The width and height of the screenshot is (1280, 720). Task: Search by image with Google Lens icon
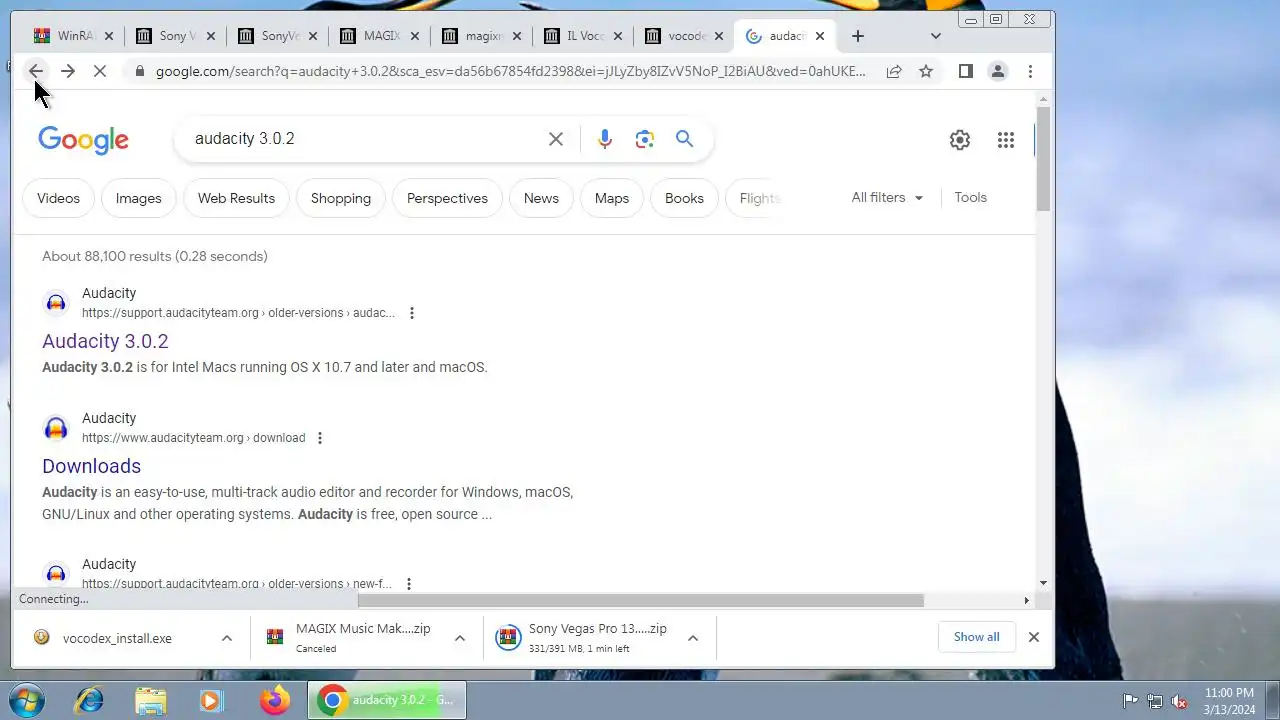[x=645, y=139]
